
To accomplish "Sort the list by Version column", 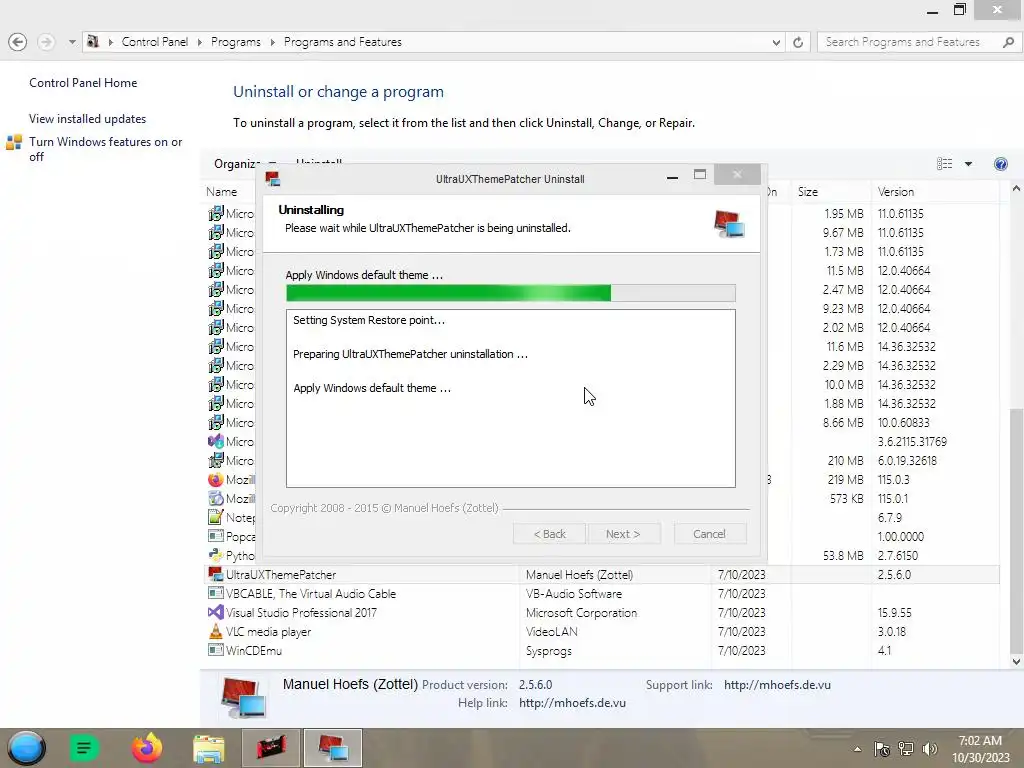I will pyautogui.click(x=895, y=191).
